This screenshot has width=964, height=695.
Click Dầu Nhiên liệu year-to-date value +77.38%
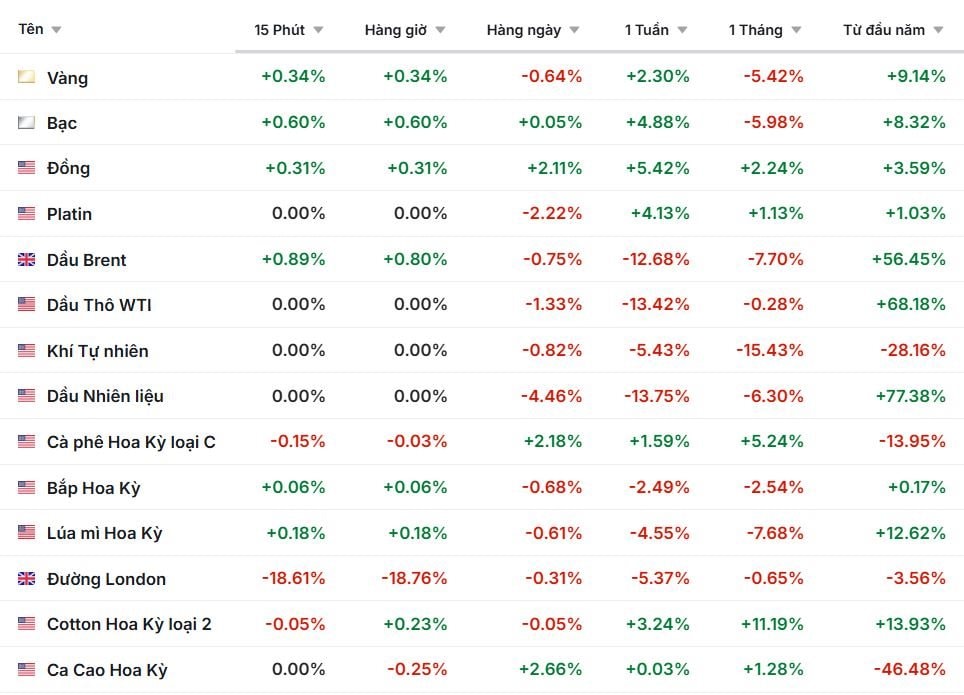tap(910, 396)
